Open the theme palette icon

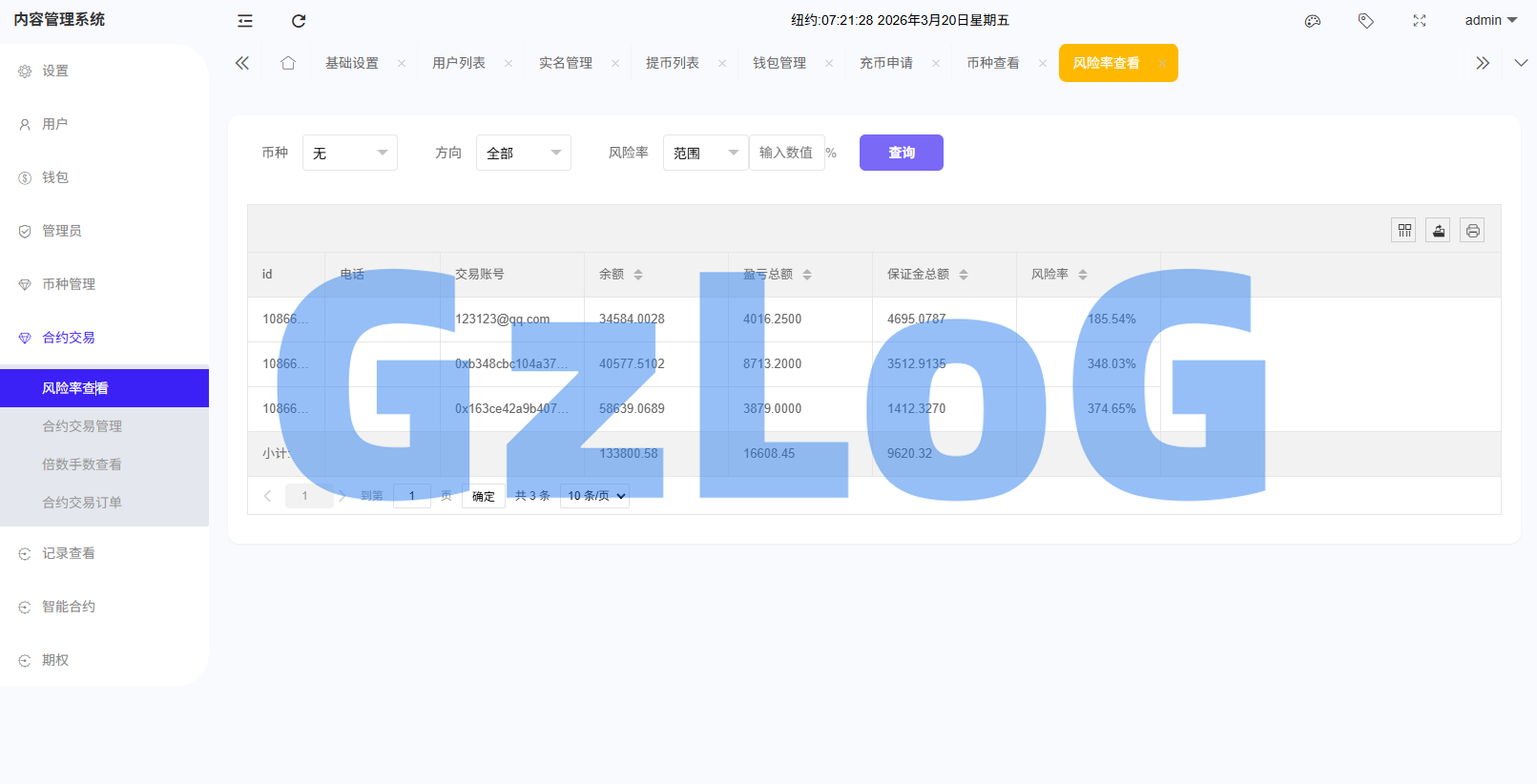1313,20
